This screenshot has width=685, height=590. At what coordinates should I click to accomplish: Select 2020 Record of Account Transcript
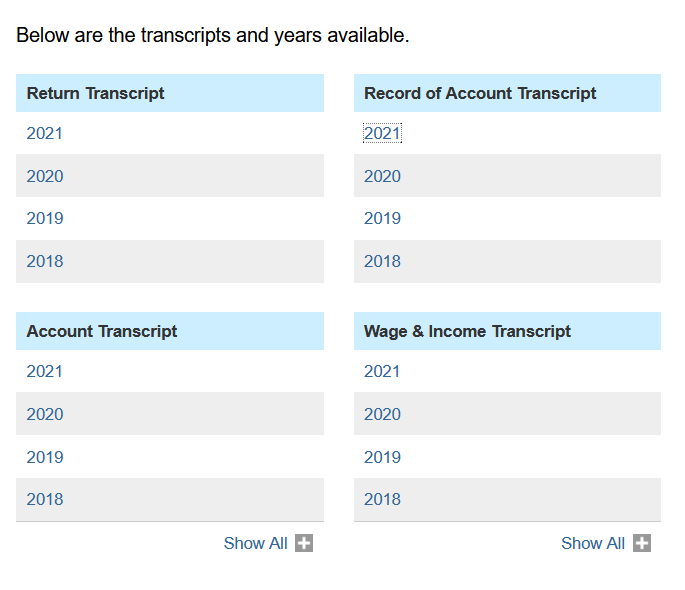pyautogui.click(x=382, y=176)
